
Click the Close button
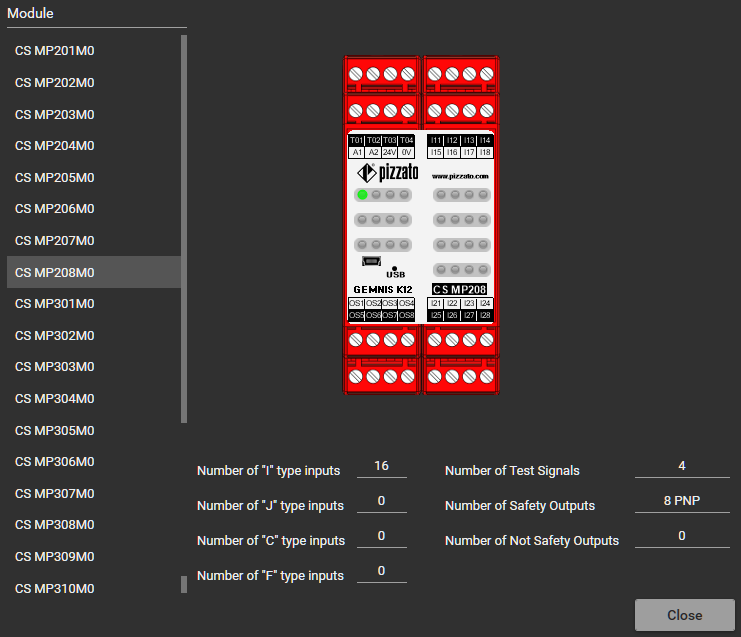pyautogui.click(x=684, y=615)
